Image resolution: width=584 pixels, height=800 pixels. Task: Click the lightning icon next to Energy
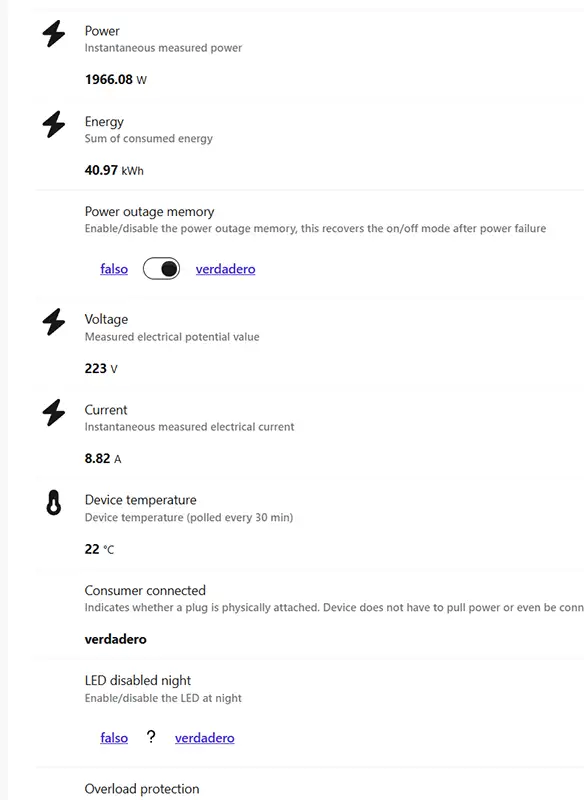tap(52, 123)
